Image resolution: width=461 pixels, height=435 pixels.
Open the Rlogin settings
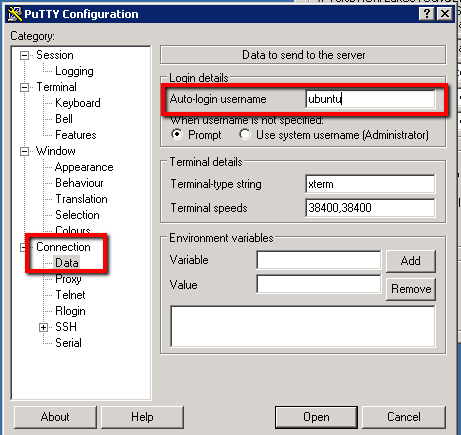(70, 311)
